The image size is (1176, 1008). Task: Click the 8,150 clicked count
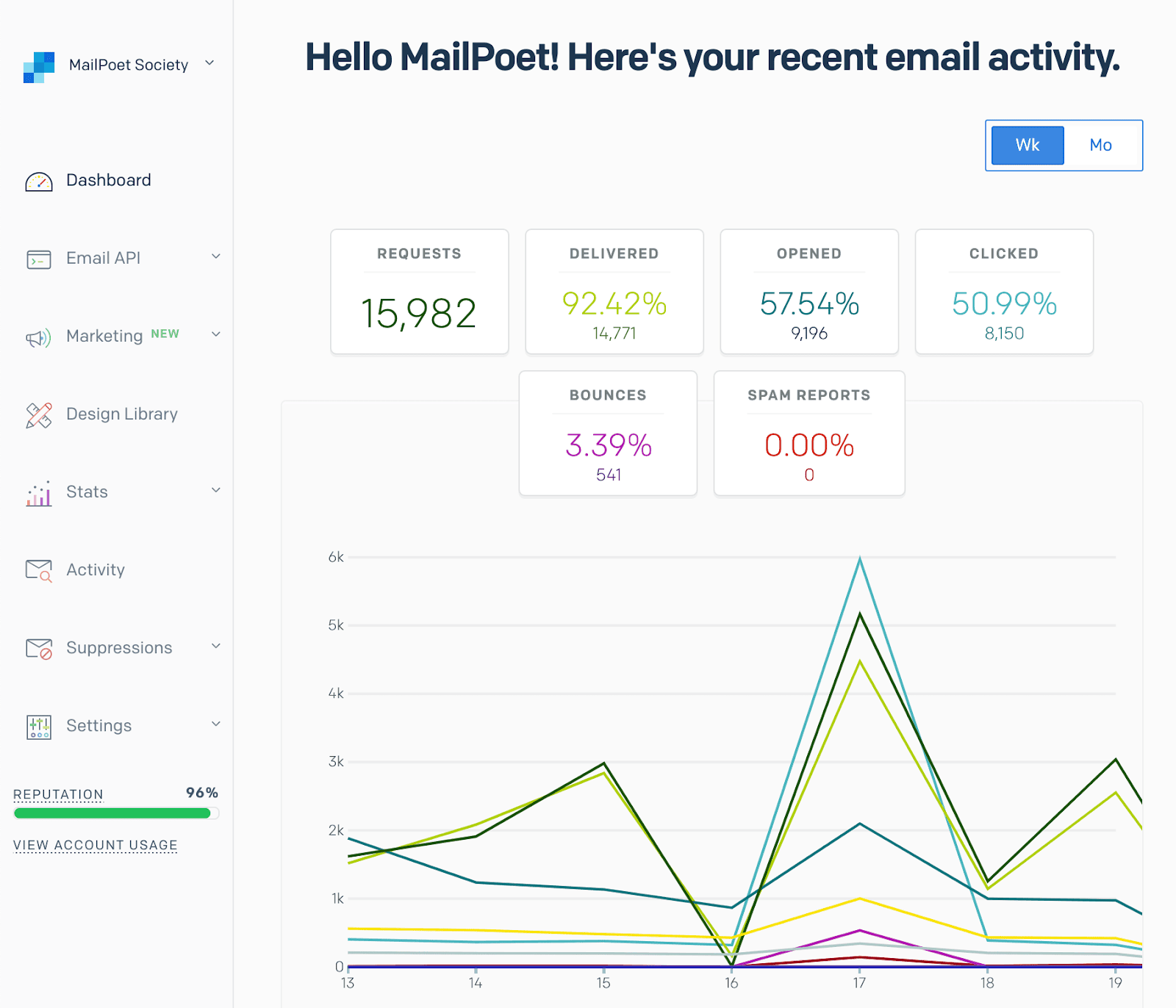(x=1004, y=334)
